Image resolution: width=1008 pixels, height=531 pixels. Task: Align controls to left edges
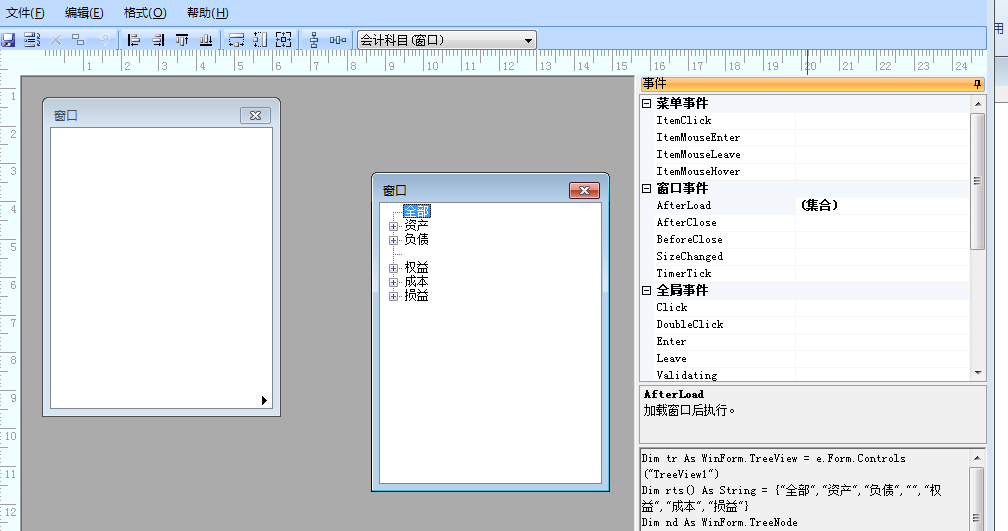pos(133,40)
